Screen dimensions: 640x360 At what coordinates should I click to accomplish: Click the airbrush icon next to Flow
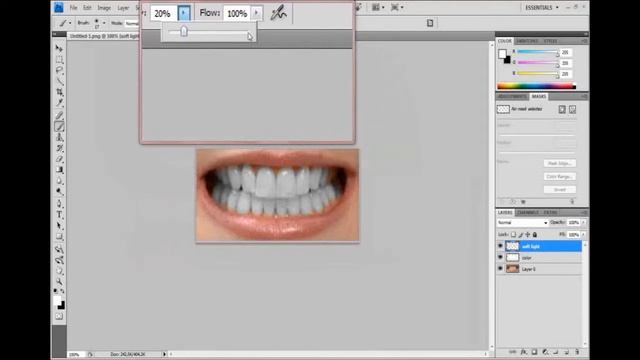coord(279,13)
